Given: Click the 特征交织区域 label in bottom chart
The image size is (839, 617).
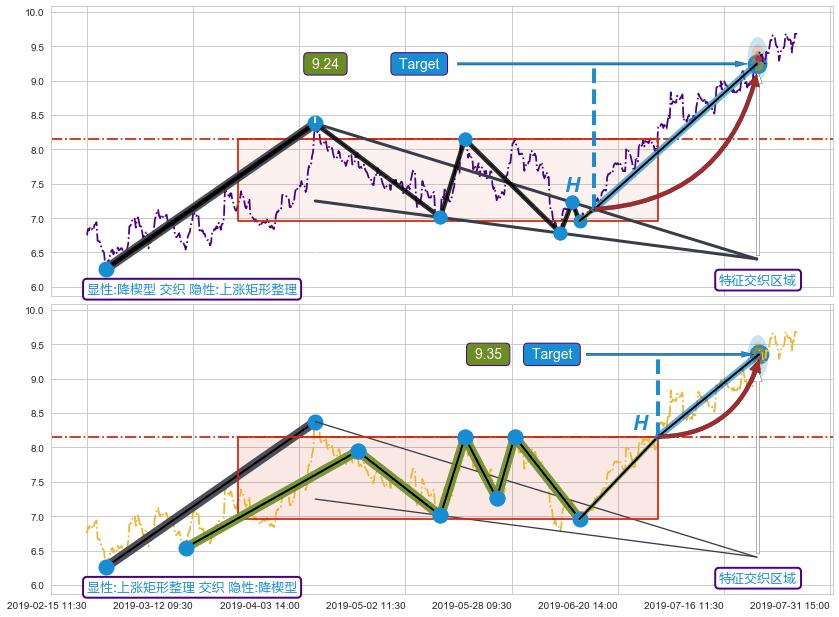Looking at the screenshot, I should (758, 578).
